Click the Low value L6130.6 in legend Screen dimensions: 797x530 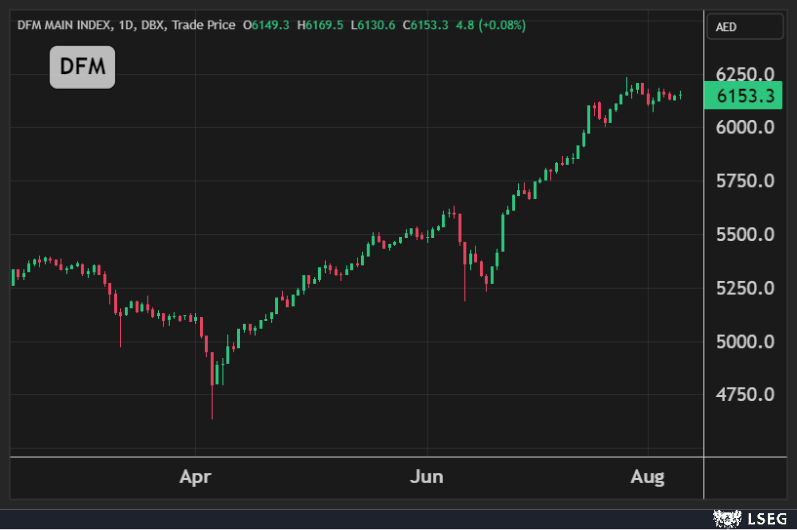374,25
